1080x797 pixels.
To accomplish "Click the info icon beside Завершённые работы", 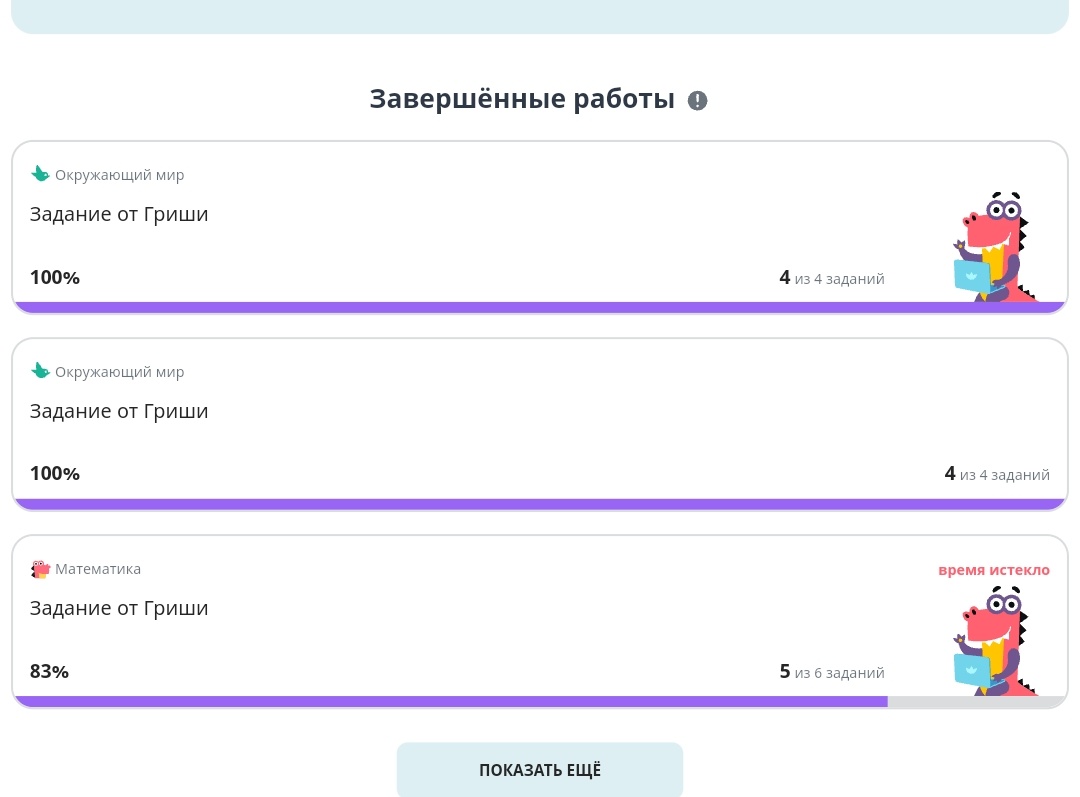I will 697,101.
